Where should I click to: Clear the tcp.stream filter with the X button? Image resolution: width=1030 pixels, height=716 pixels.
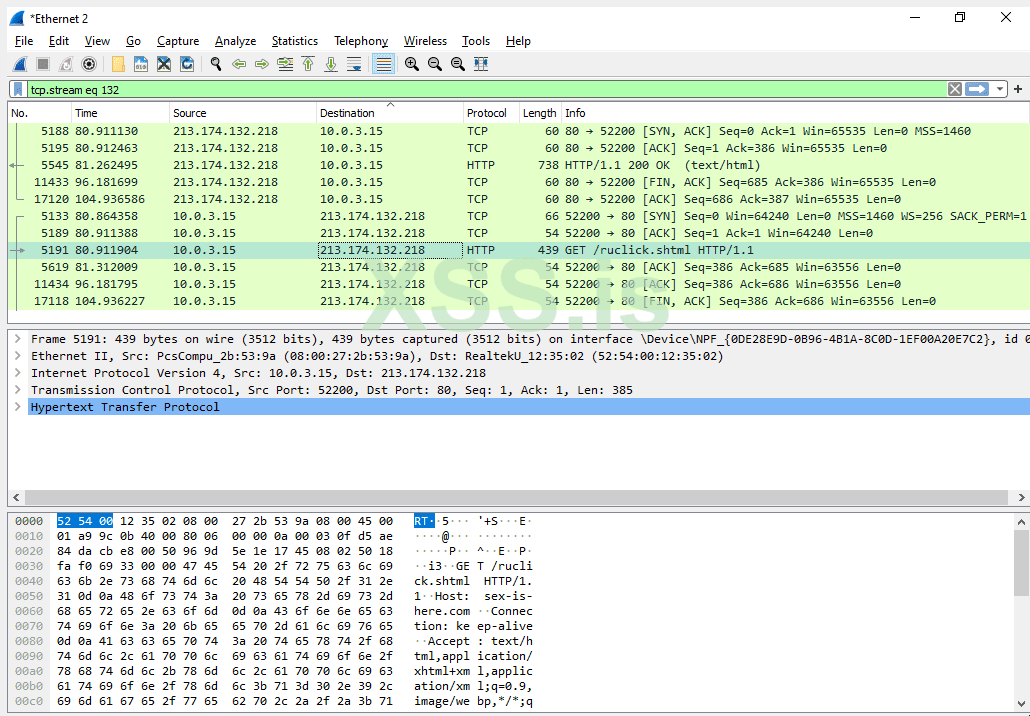point(954,88)
